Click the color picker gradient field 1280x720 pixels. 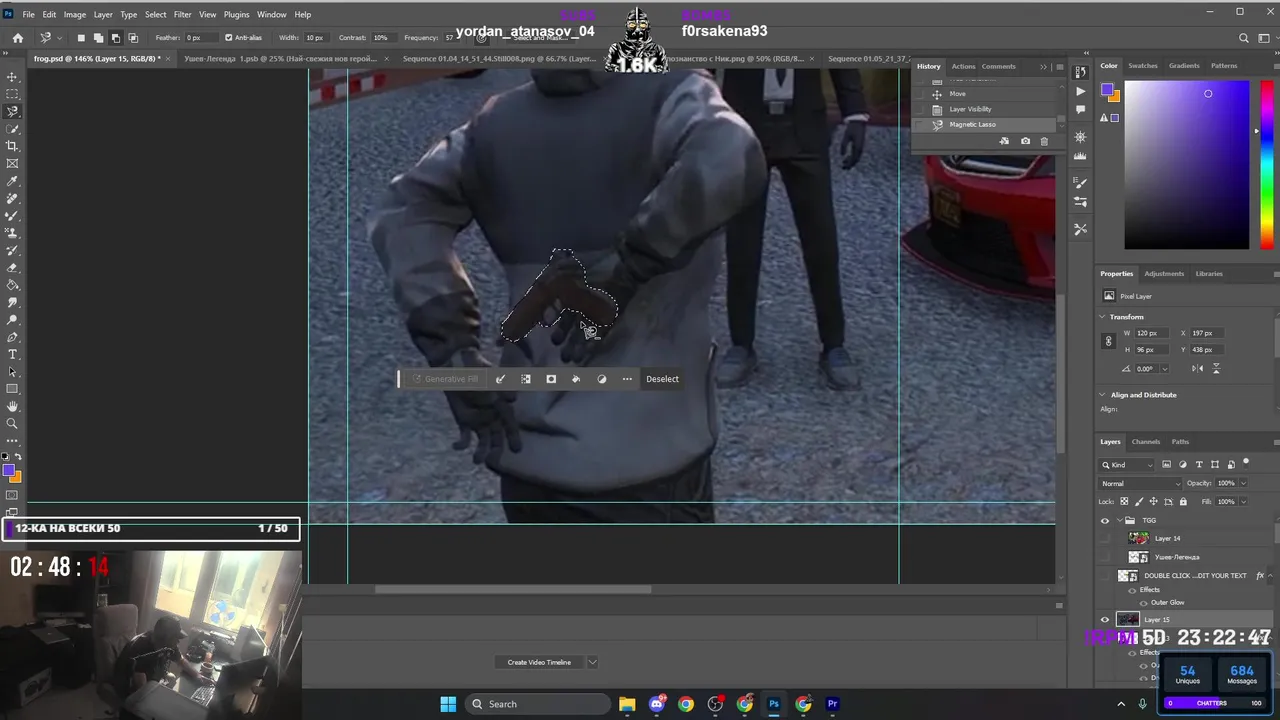point(1186,165)
